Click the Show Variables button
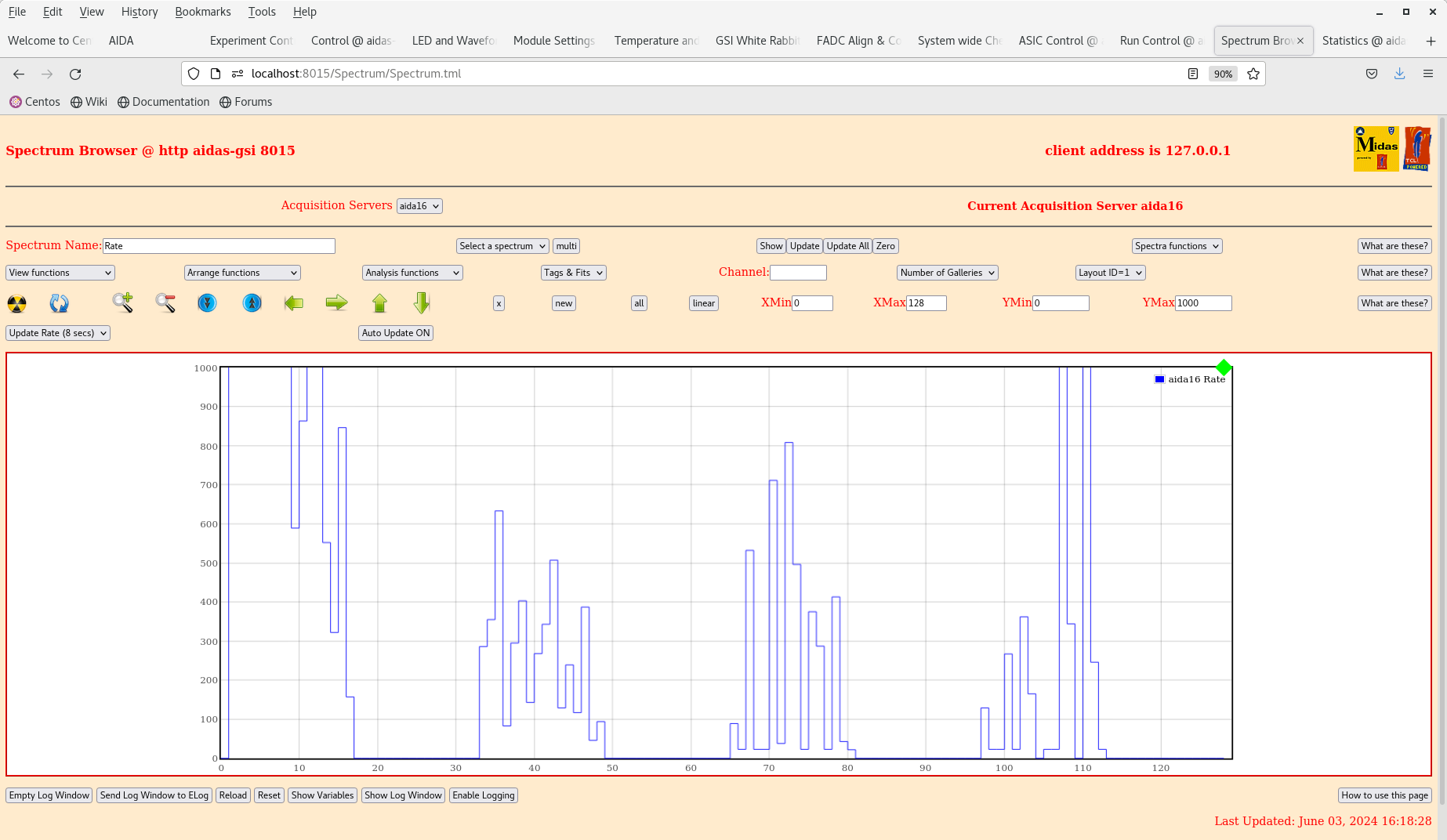 tap(322, 795)
